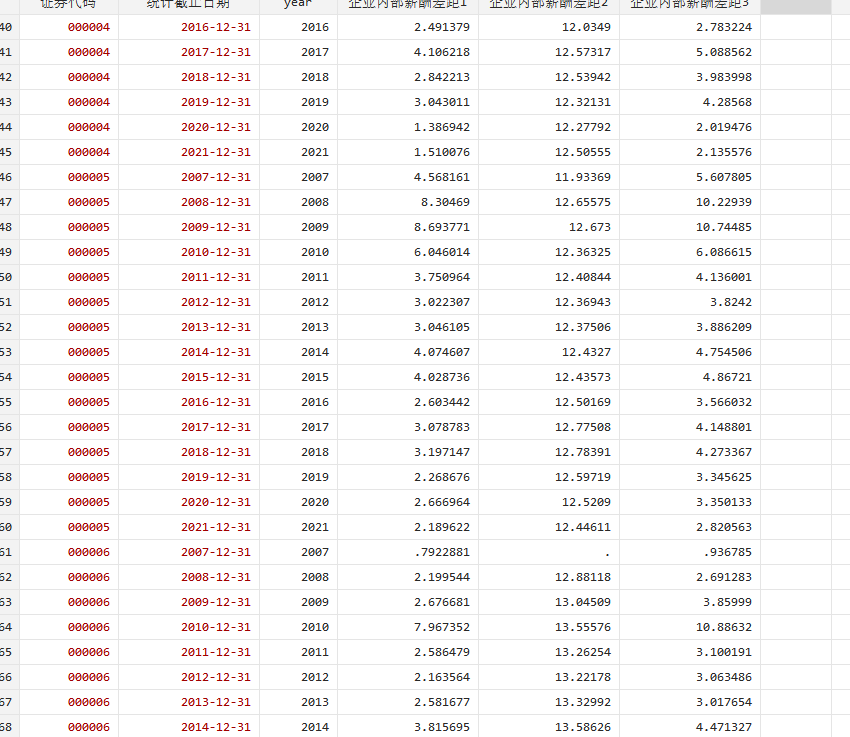Click the 4.471327 cell
Viewport: 850px width, 737px height.
(x=690, y=727)
